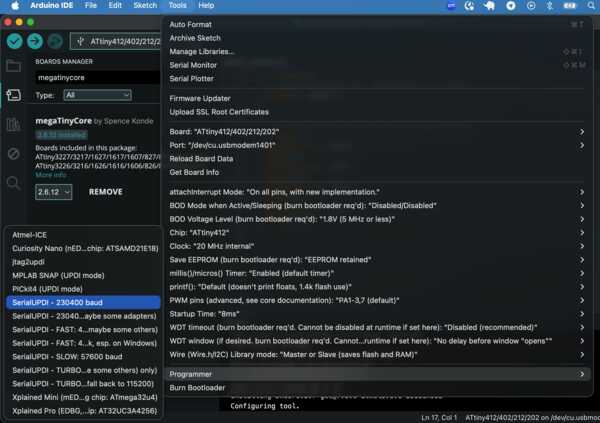Select PICkit4 (UPDI mode) programmer
Image resolution: width=600 pixels, height=423 pixels.
pyautogui.click(x=83, y=289)
